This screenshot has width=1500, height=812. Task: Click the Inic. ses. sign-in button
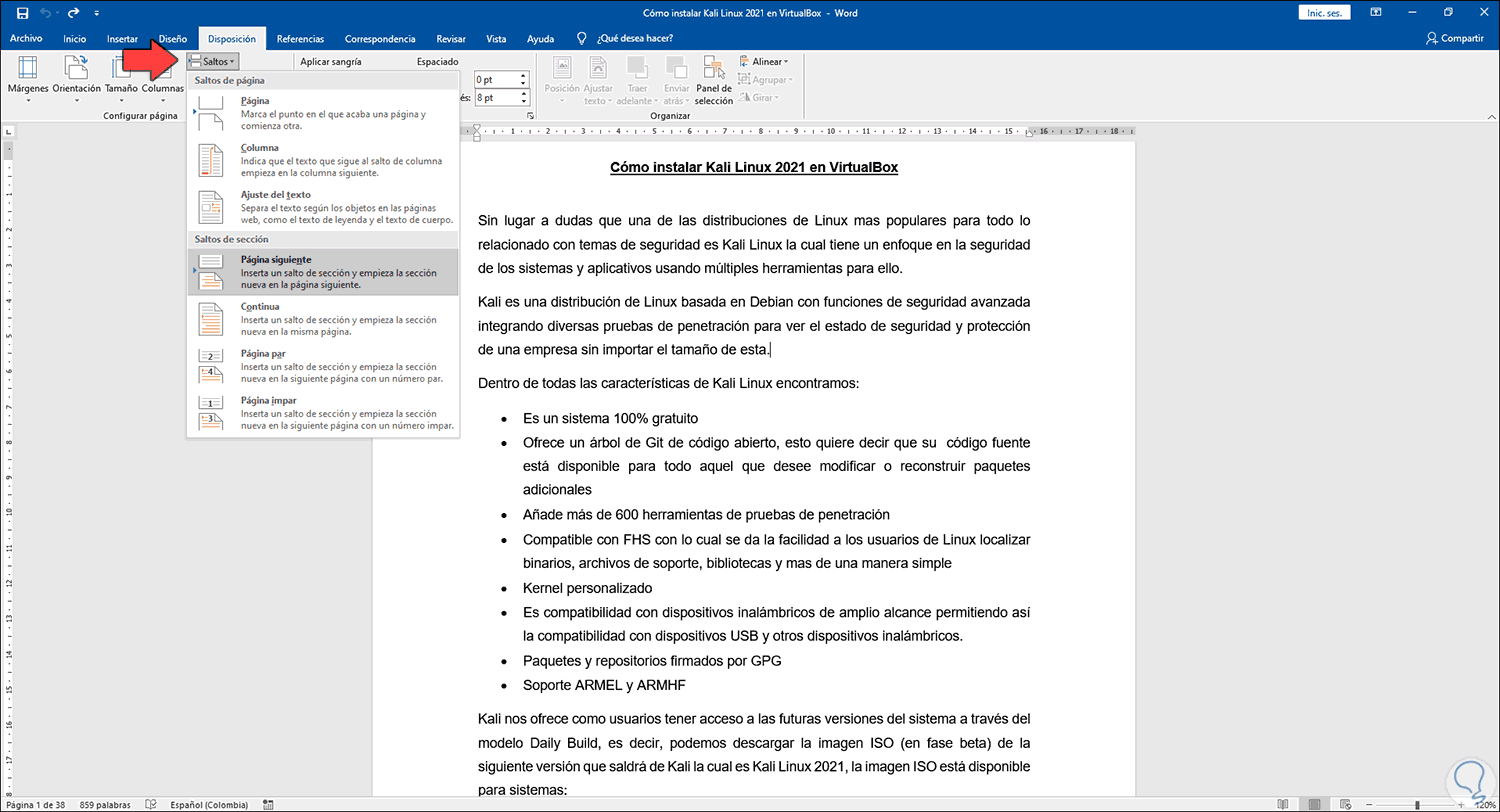[x=1324, y=13]
